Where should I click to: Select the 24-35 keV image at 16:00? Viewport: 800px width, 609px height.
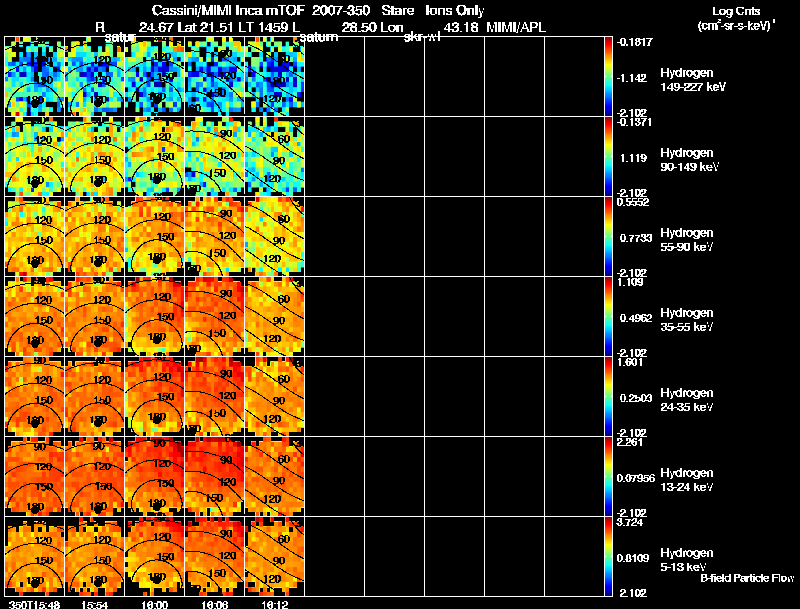coord(154,397)
